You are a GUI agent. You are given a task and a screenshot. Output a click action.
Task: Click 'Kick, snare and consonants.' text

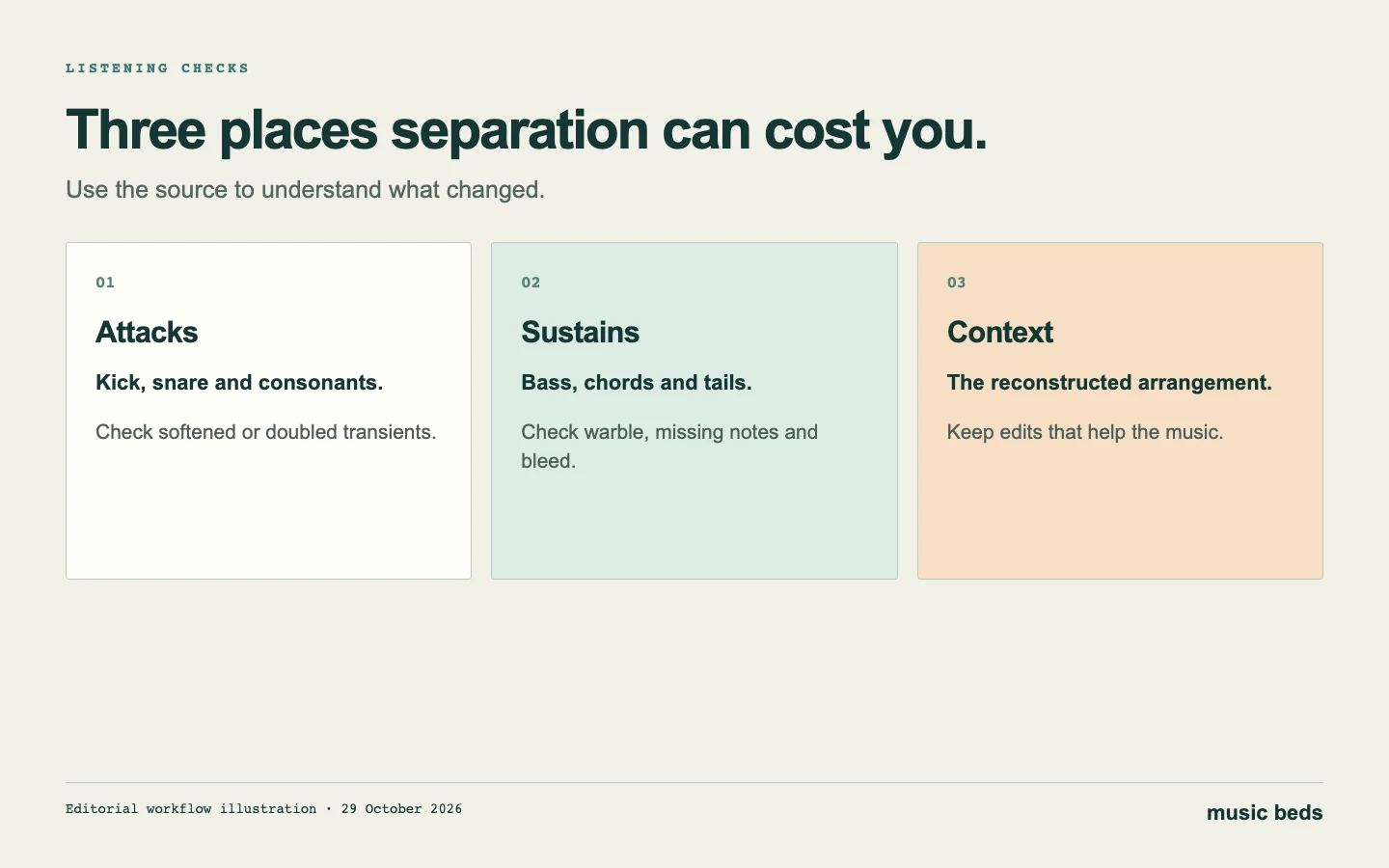[239, 383]
